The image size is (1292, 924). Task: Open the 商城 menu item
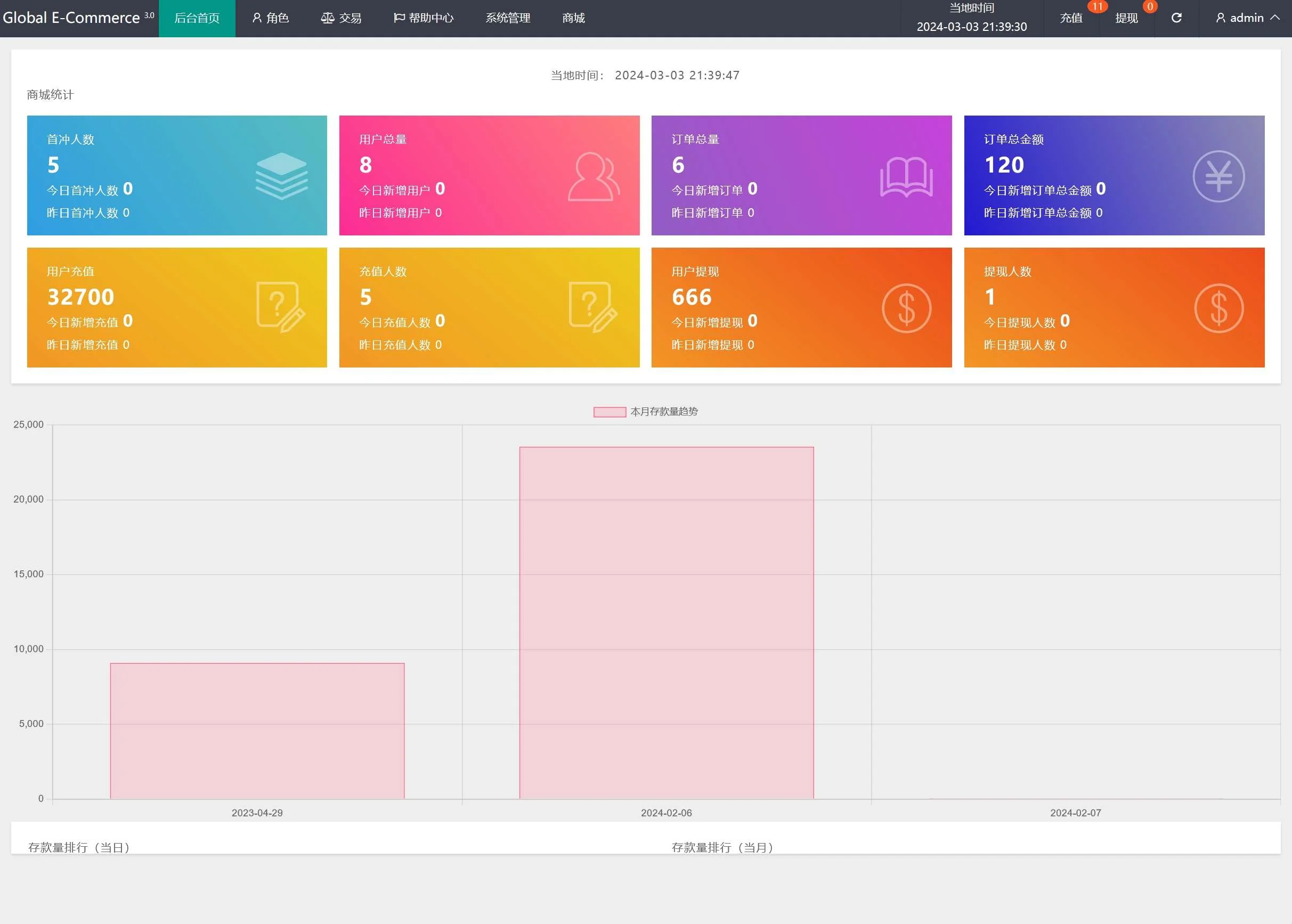[573, 18]
